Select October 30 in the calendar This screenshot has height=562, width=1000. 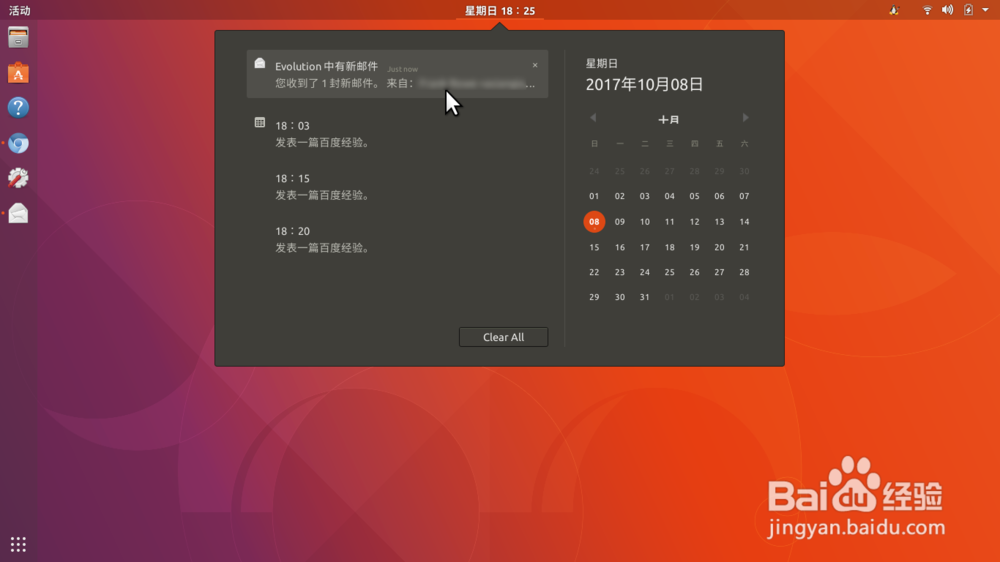coord(619,297)
